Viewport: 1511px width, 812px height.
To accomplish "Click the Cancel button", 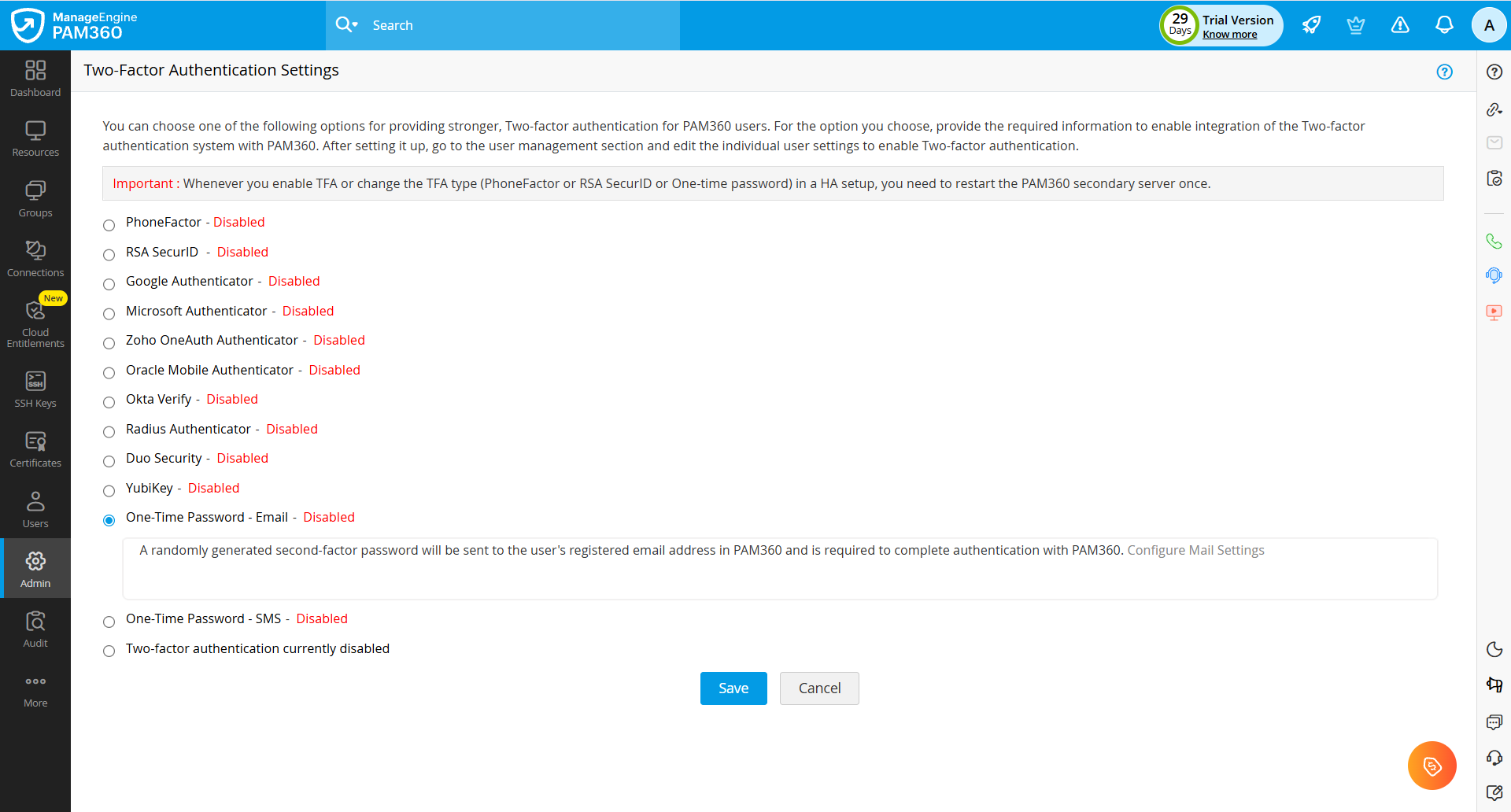I will (819, 688).
